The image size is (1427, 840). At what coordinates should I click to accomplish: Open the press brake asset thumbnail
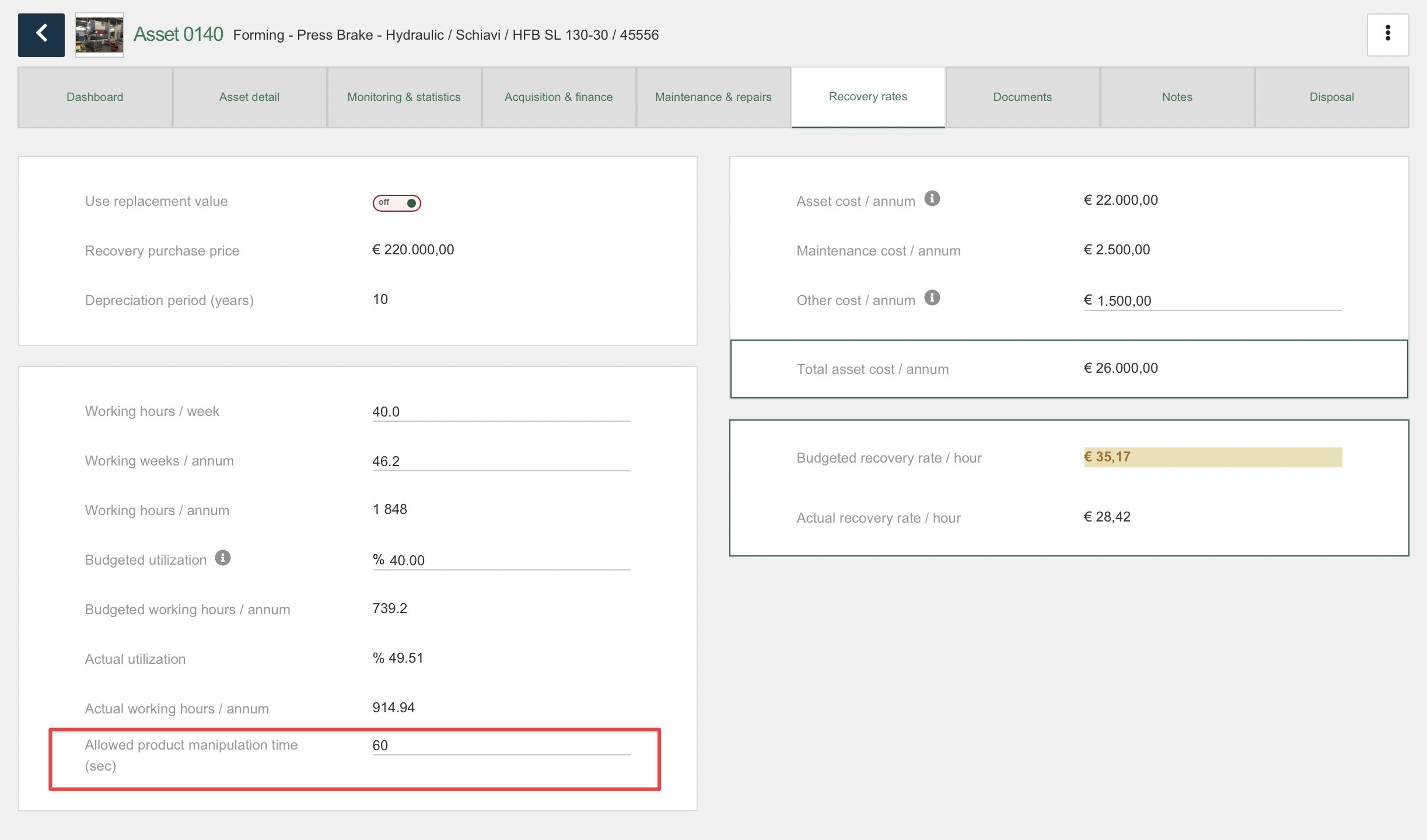(x=99, y=35)
